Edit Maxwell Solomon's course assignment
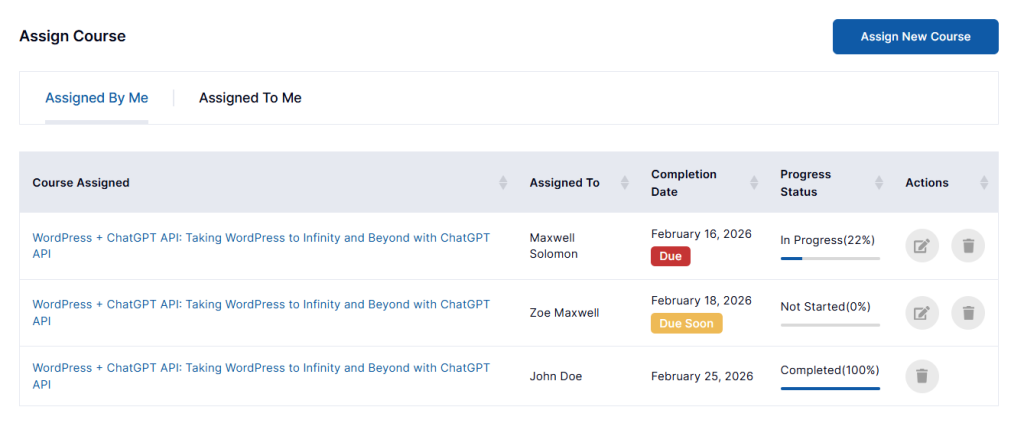 pyautogui.click(x=922, y=246)
